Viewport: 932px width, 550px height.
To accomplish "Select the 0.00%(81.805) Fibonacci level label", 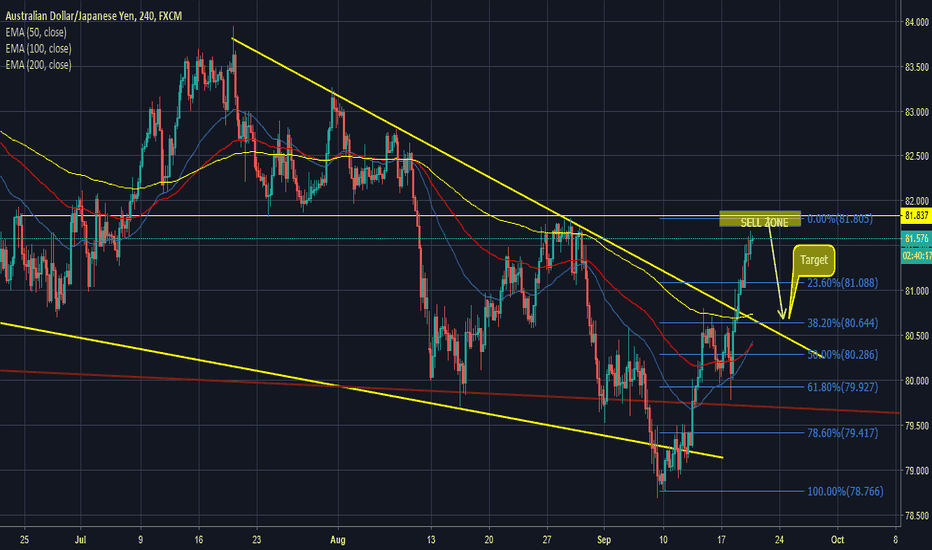I will point(840,219).
